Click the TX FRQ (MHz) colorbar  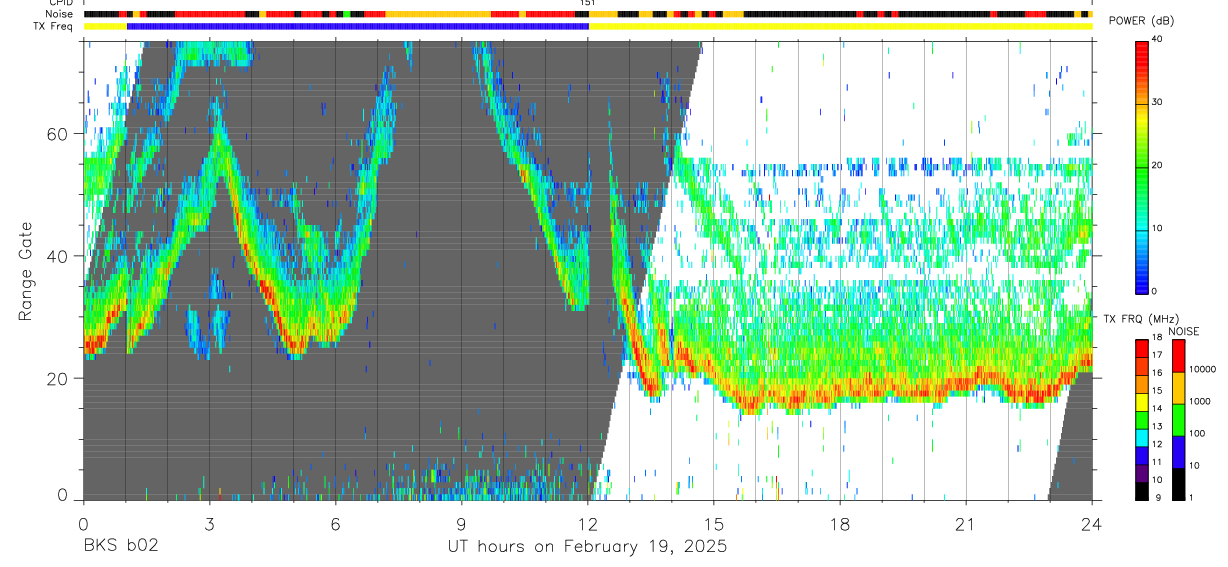click(x=1142, y=420)
